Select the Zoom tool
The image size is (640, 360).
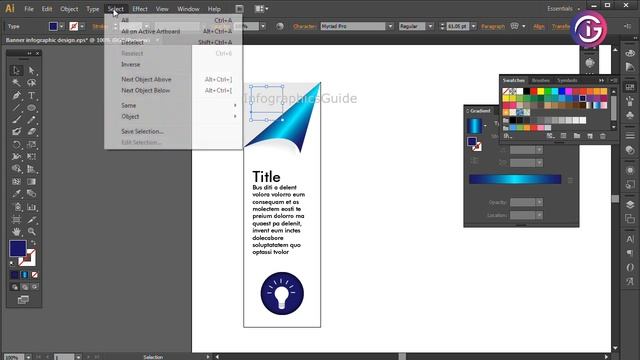[x=31, y=231]
